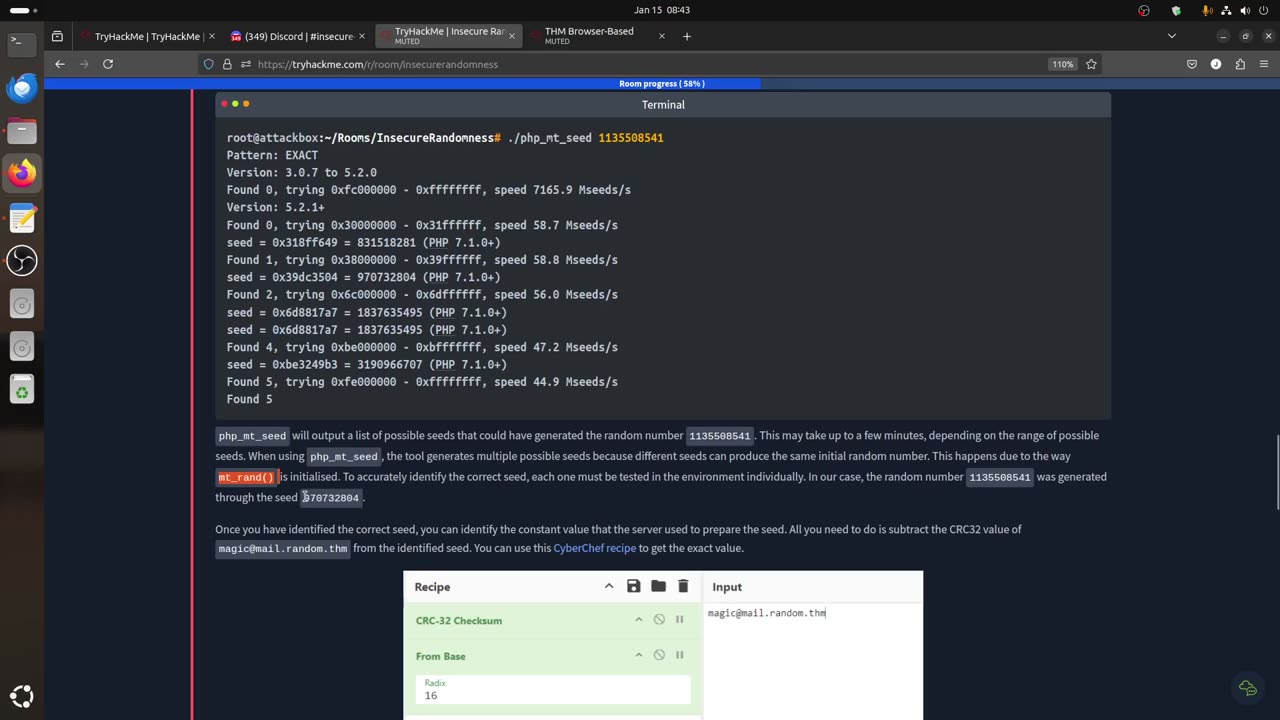Disable the CRC-32 Checksum operation
The height and width of the screenshot is (720, 1280).
659,620
